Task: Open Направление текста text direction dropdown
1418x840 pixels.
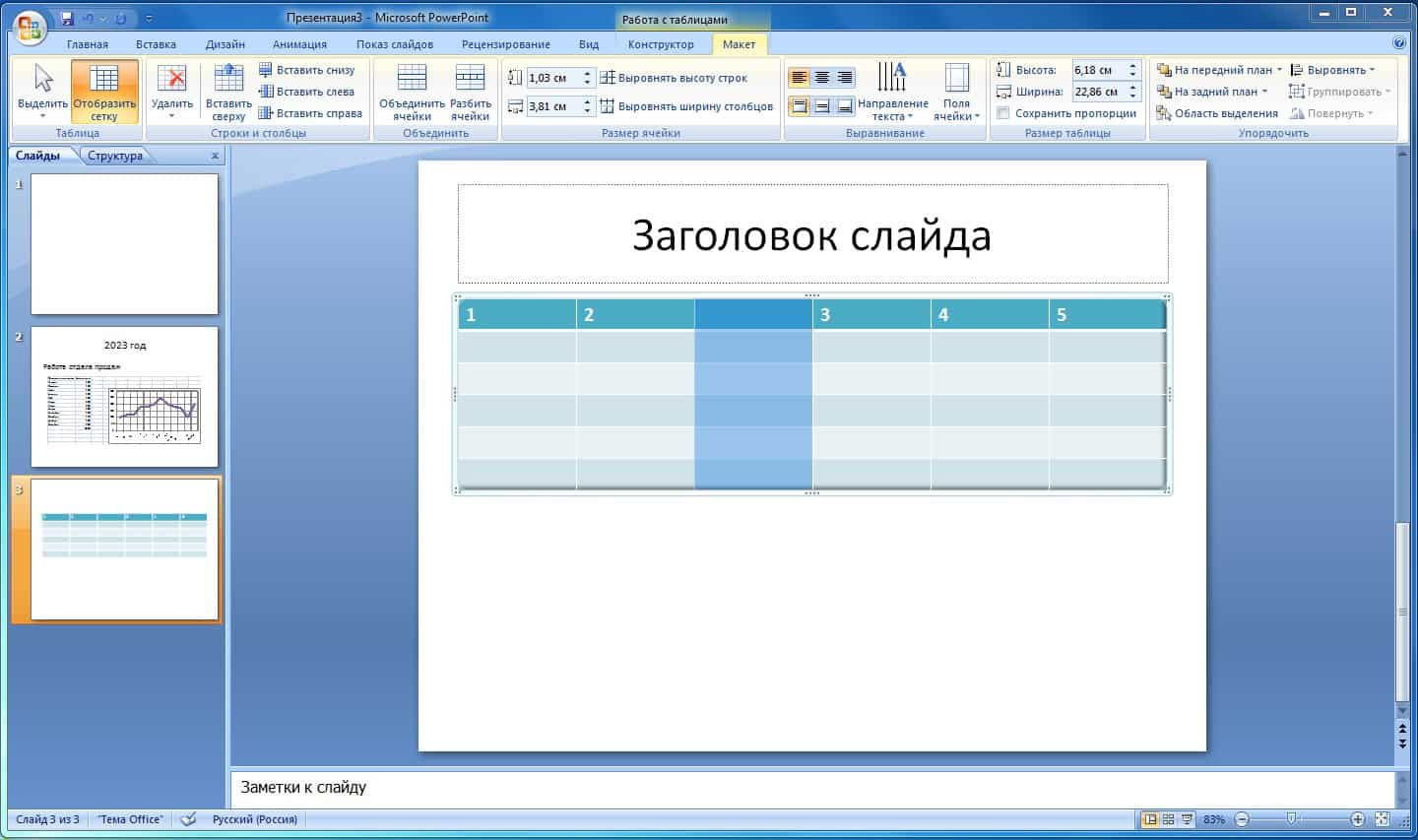Action: click(892, 92)
